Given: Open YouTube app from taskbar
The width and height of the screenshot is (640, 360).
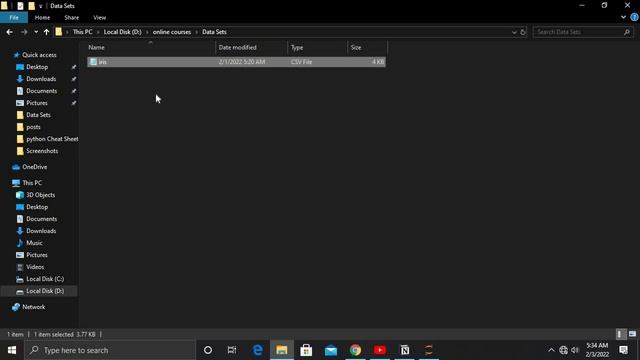Looking at the screenshot, I should coord(380,350).
